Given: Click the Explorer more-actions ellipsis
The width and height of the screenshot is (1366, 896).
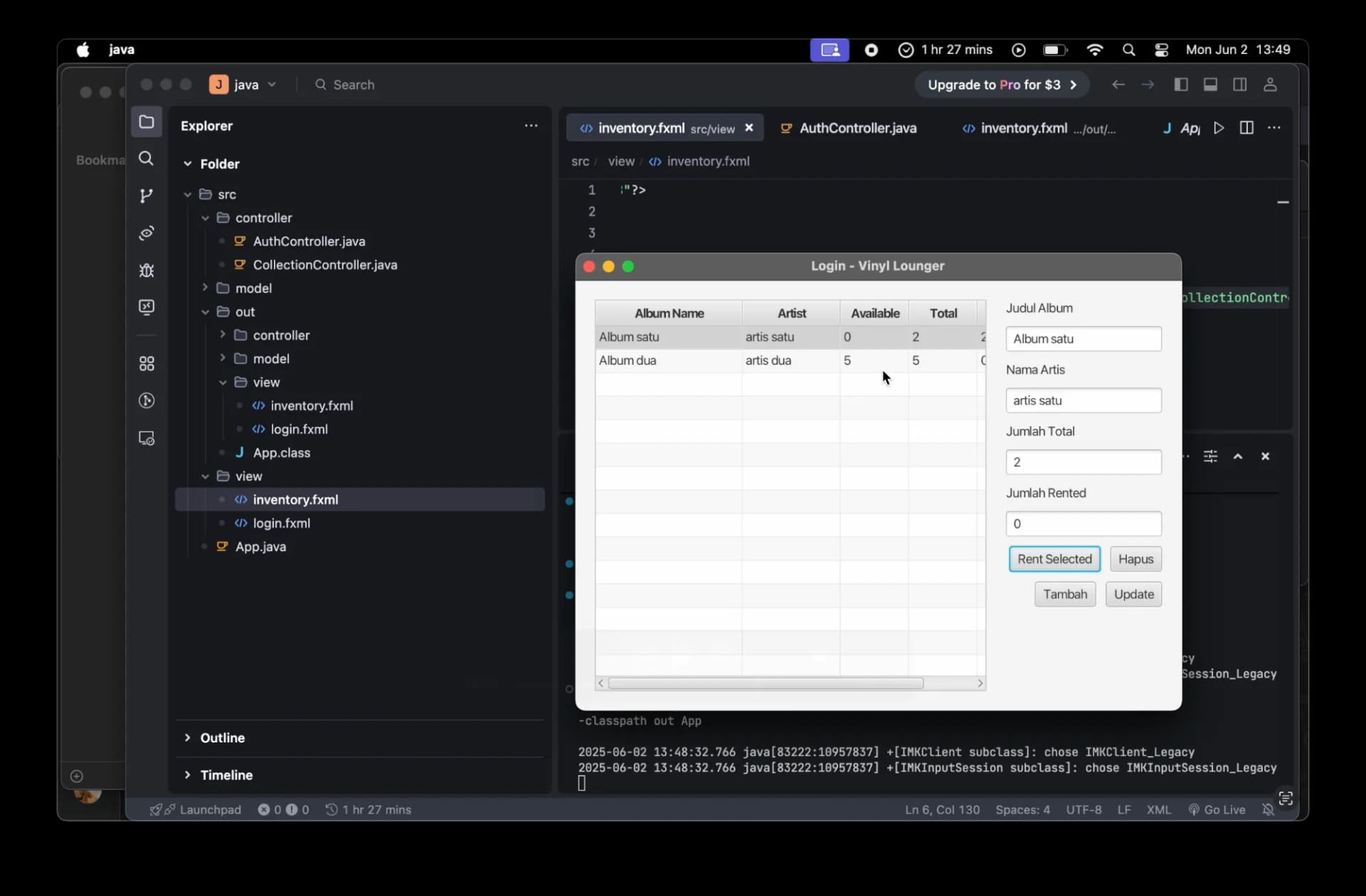Looking at the screenshot, I should [x=531, y=126].
